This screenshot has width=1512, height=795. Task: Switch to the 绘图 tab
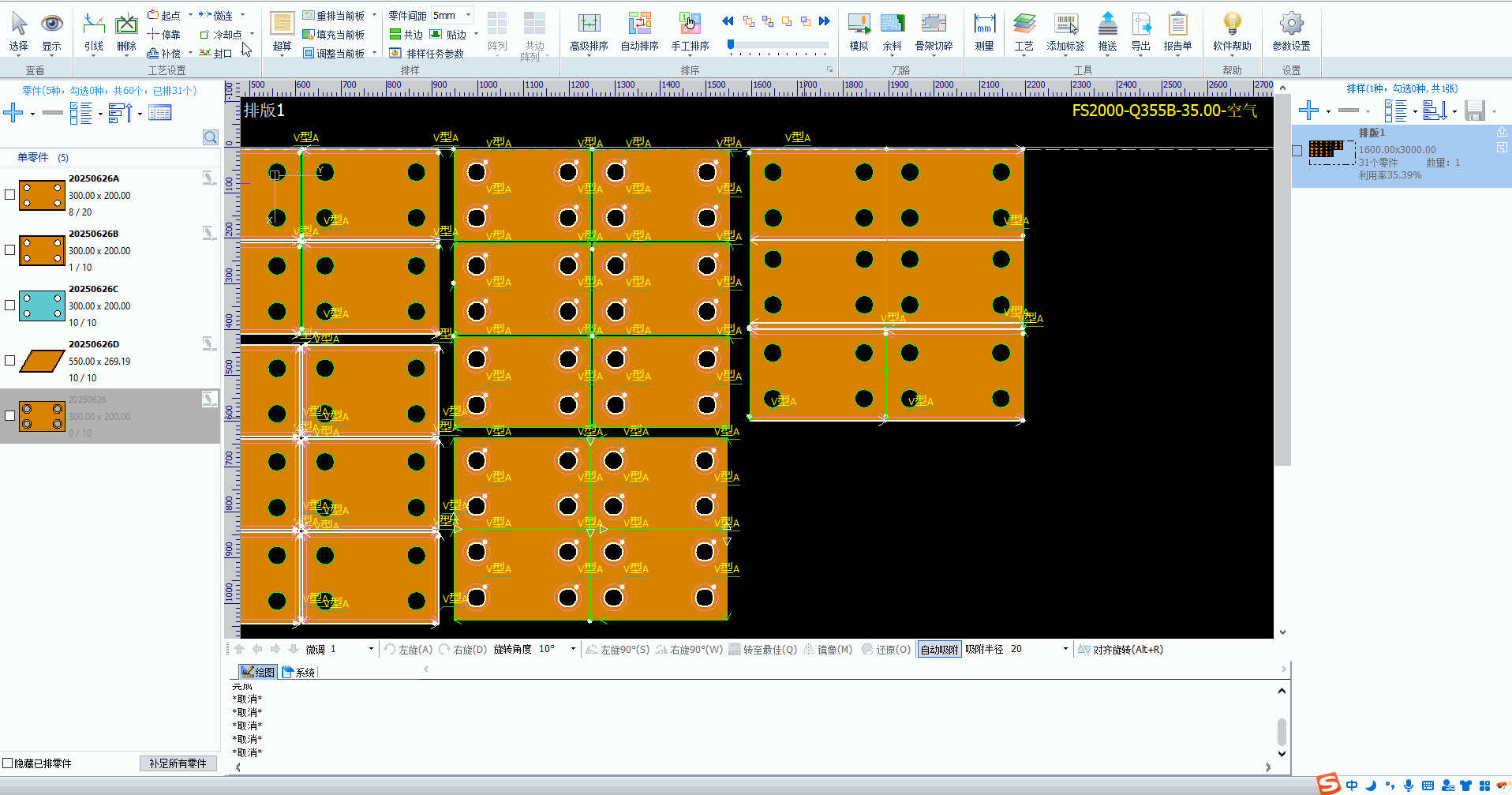pos(258,672)
